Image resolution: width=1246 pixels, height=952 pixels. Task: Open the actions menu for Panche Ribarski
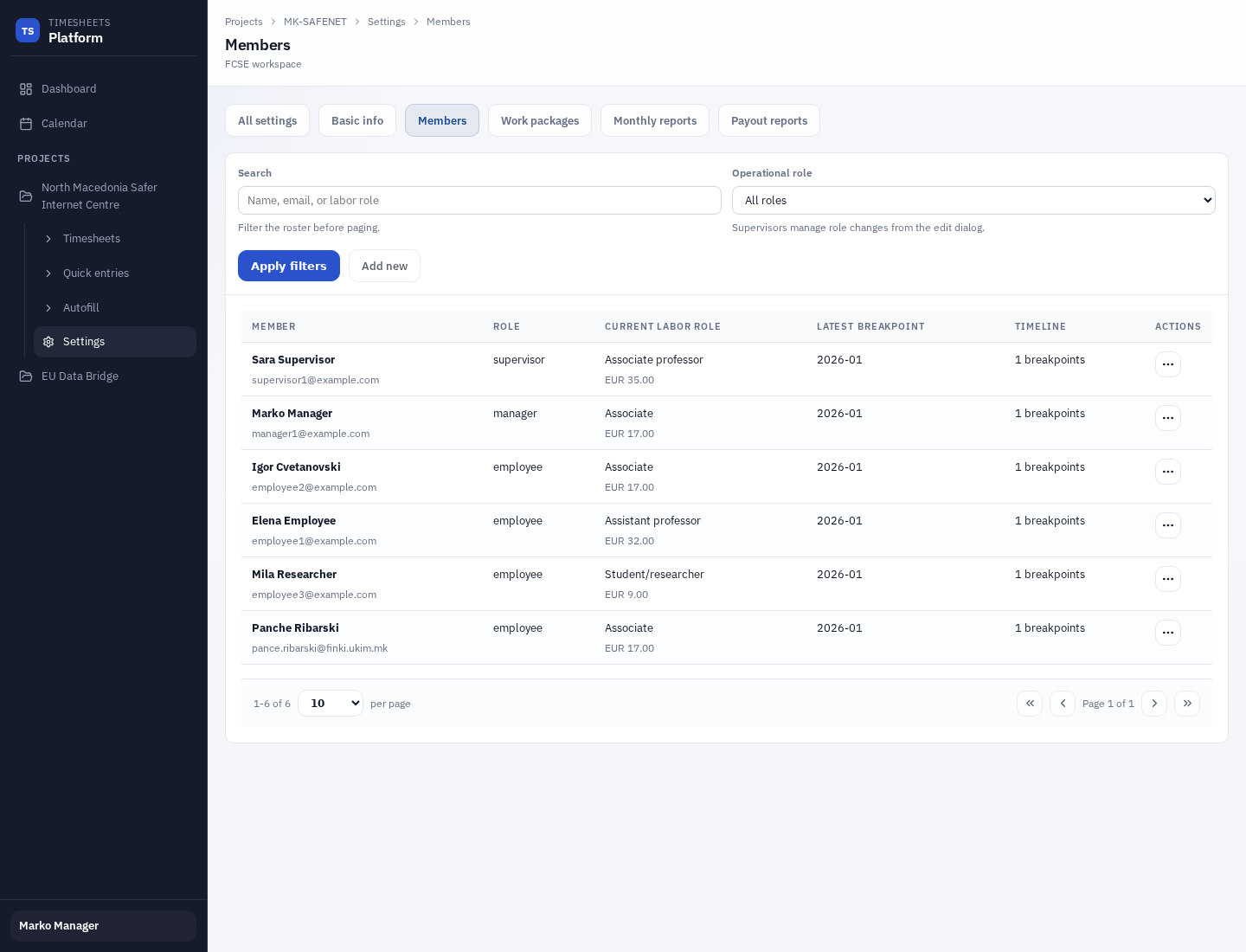(x=1168, y=633)
